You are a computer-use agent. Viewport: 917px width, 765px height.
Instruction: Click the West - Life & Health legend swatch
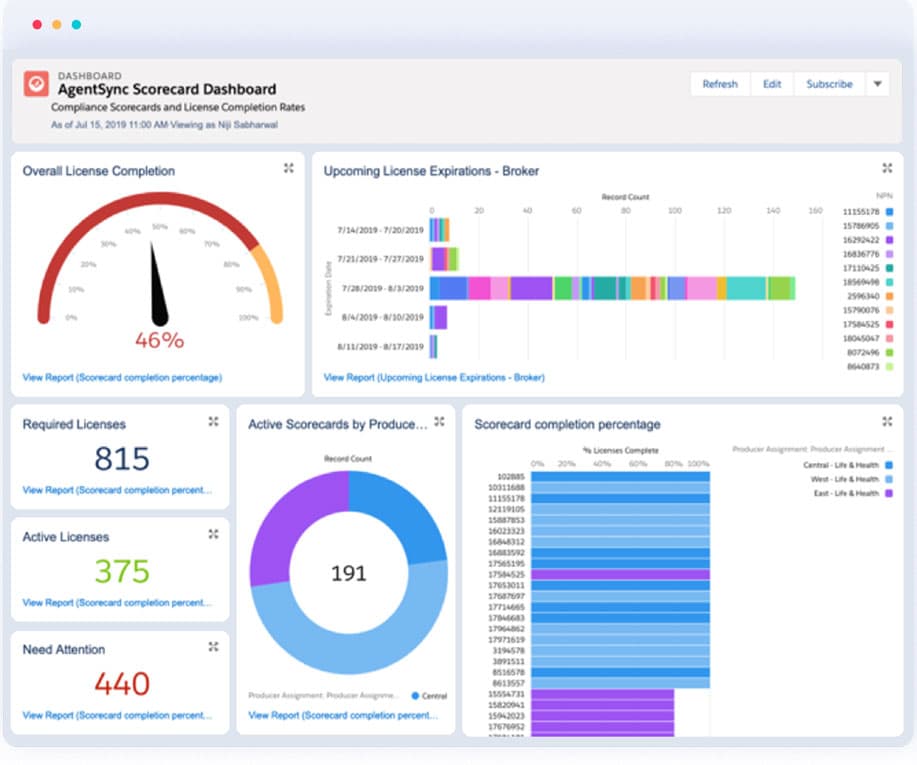click(x=889, y=479)
